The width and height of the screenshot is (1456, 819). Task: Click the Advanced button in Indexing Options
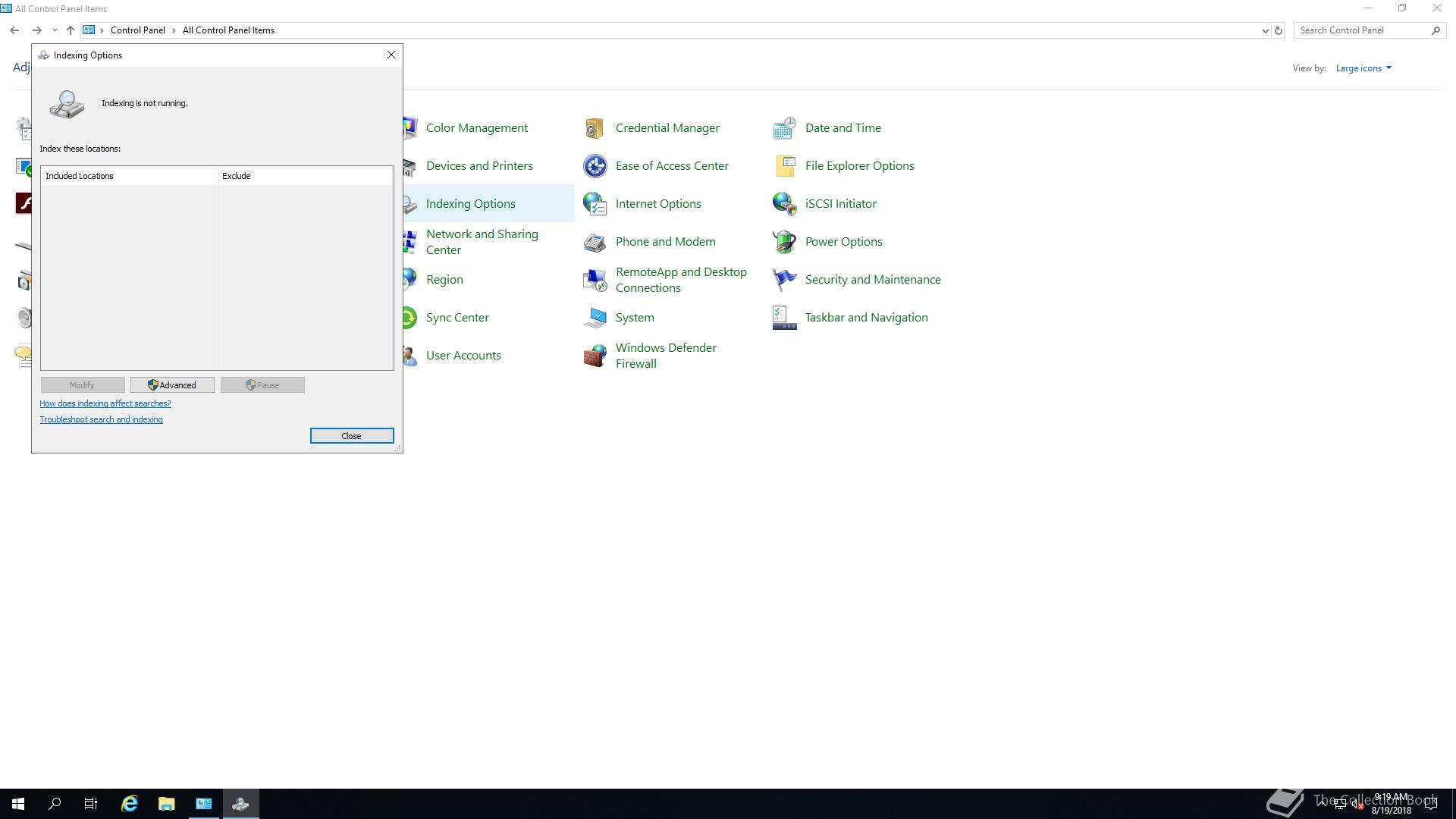(x=172, y=385)
